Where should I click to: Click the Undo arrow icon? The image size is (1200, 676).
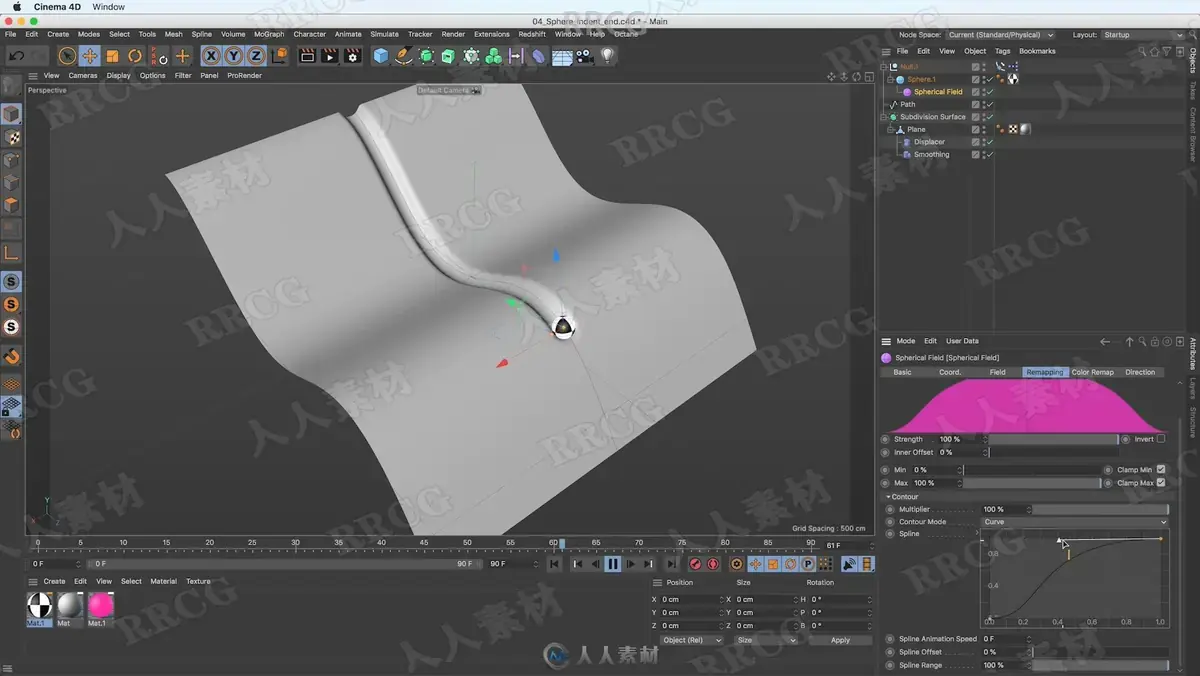(17, 56)
